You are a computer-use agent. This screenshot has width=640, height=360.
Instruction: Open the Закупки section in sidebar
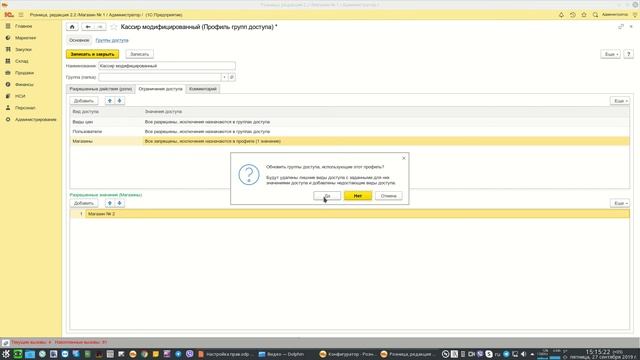point(23,49)
